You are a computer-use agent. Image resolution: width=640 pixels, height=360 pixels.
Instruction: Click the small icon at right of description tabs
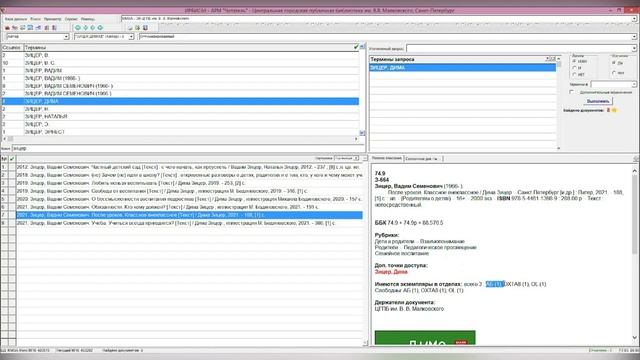[x=636, y=158]
